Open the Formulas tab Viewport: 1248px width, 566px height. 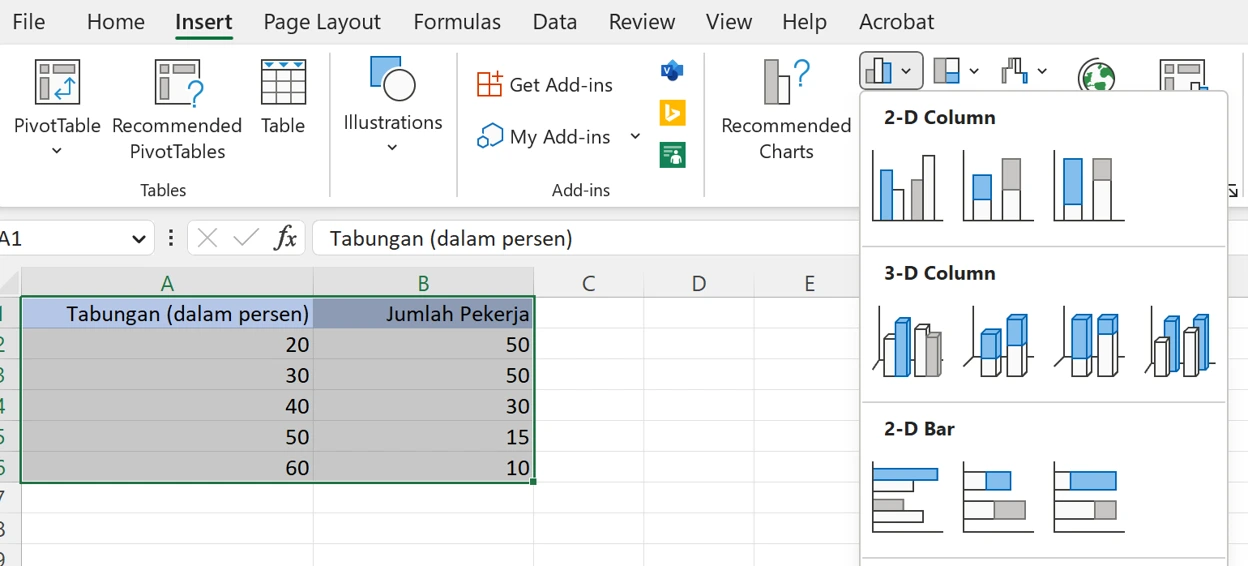click(457, 22)
